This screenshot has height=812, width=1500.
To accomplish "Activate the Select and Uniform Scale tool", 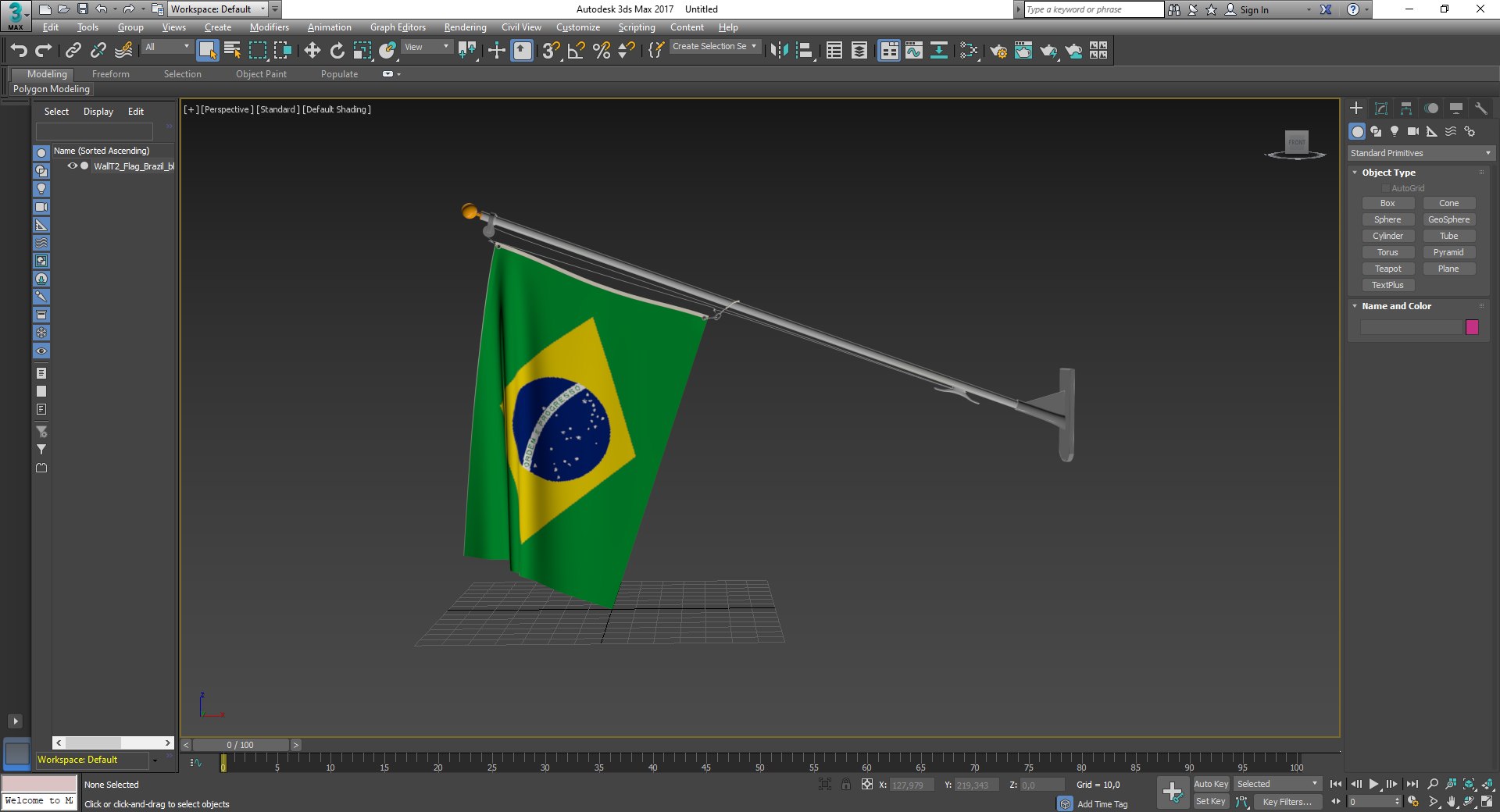I will (x=362, y=51).
